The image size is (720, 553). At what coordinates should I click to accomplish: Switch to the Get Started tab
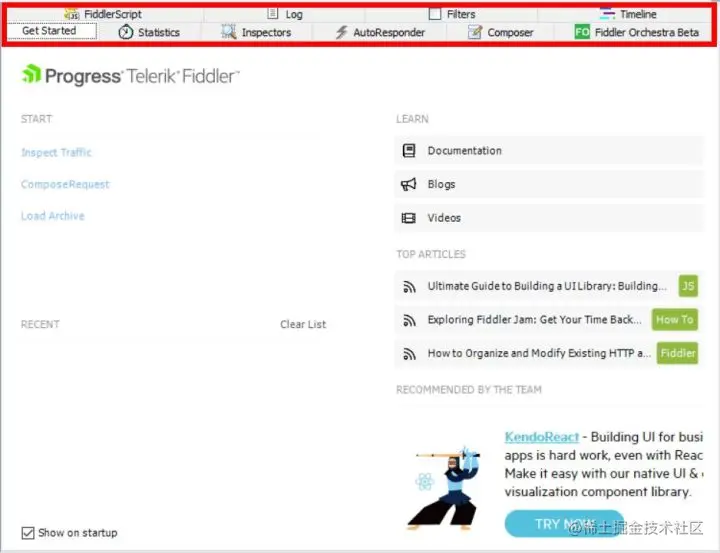[52, 31]
